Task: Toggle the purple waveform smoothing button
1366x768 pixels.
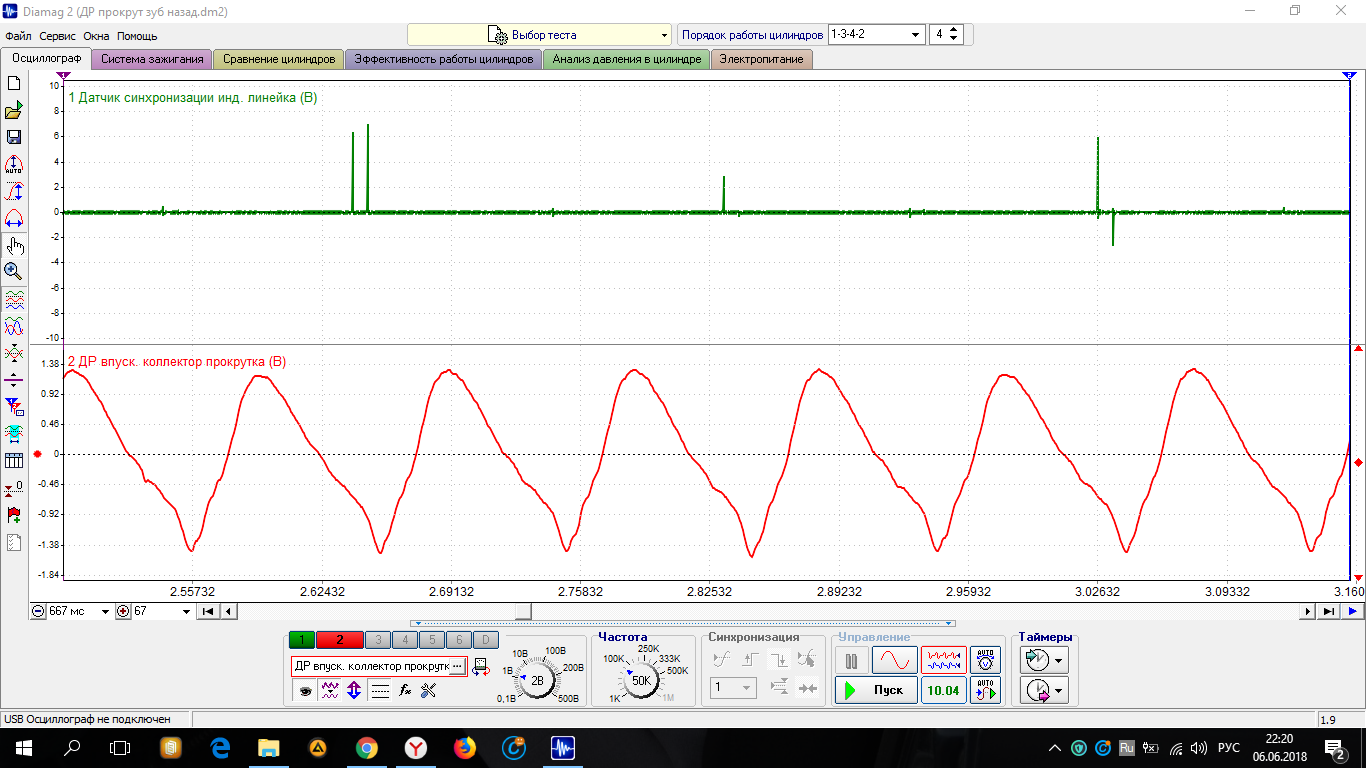Action: click(330, 690)
